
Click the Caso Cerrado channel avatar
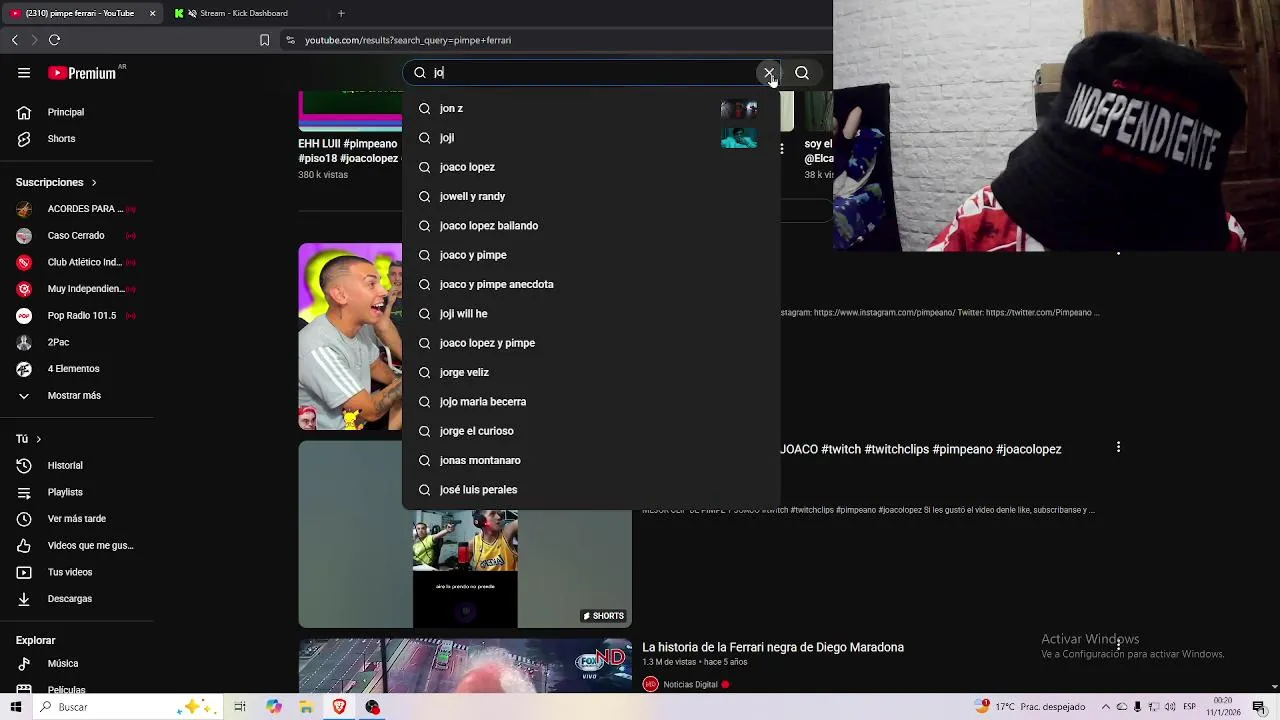coord(24,236)
